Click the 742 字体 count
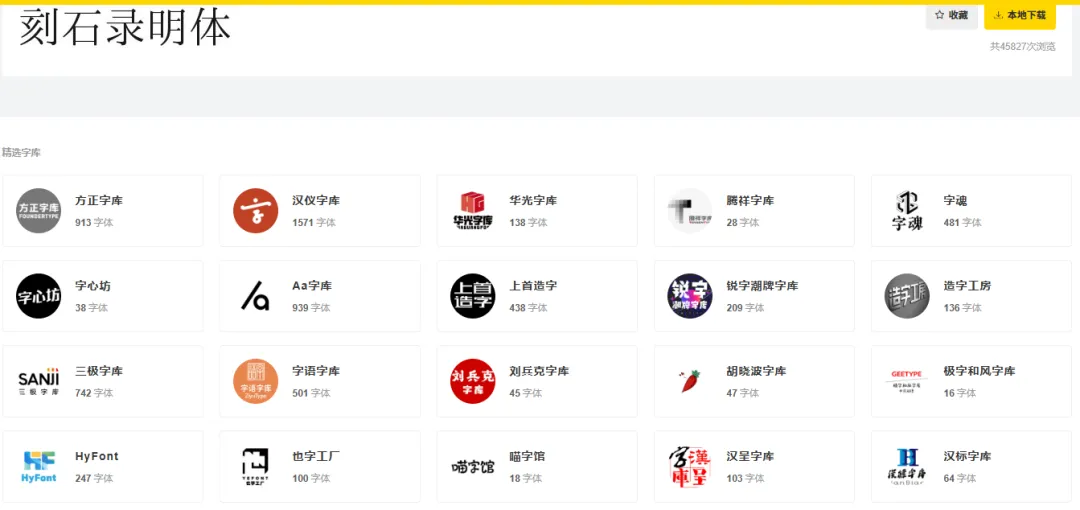This screenshot has width=1080, height=510. [x=94, y=393]
